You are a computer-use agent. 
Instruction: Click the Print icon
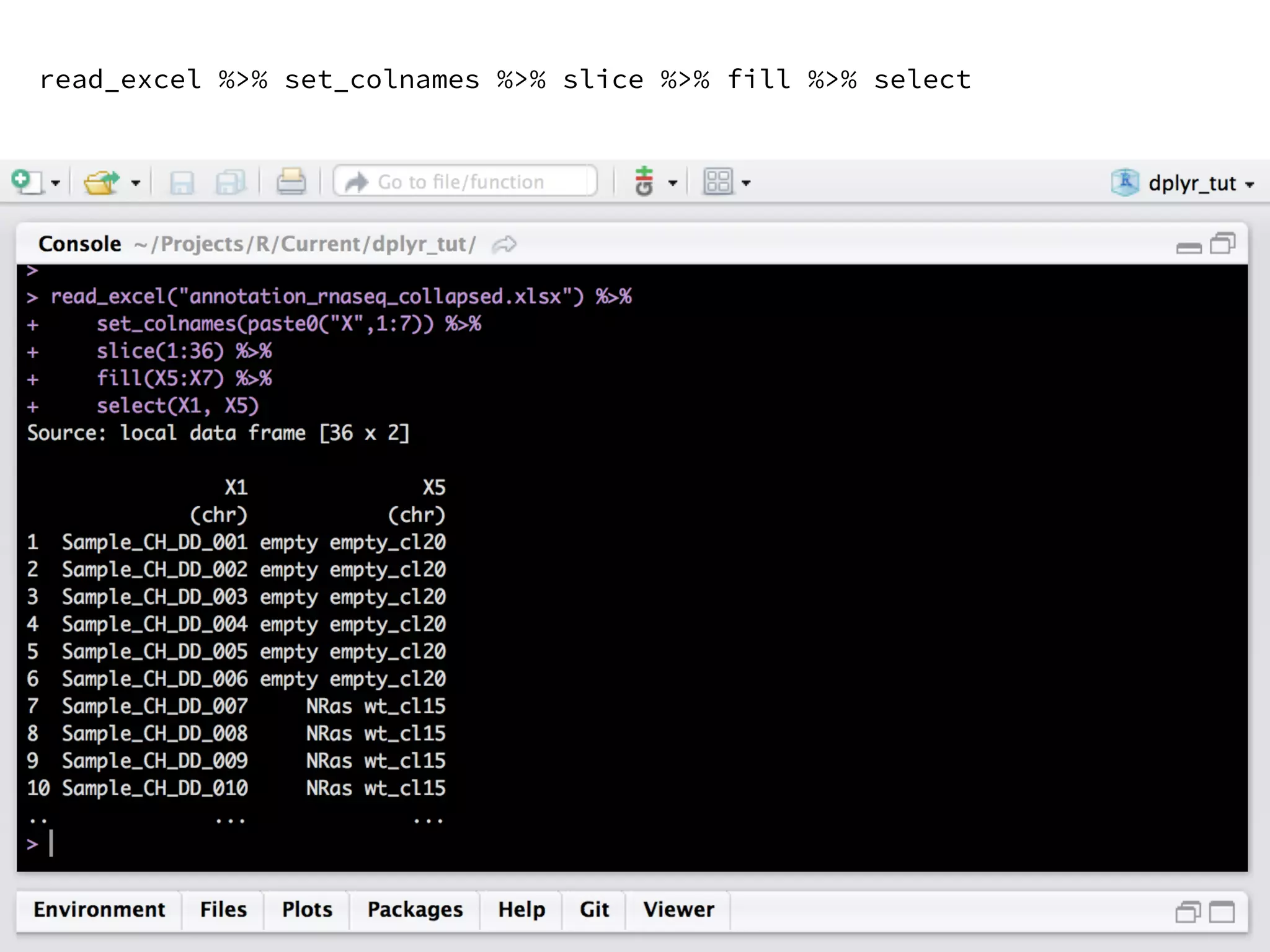291,182
